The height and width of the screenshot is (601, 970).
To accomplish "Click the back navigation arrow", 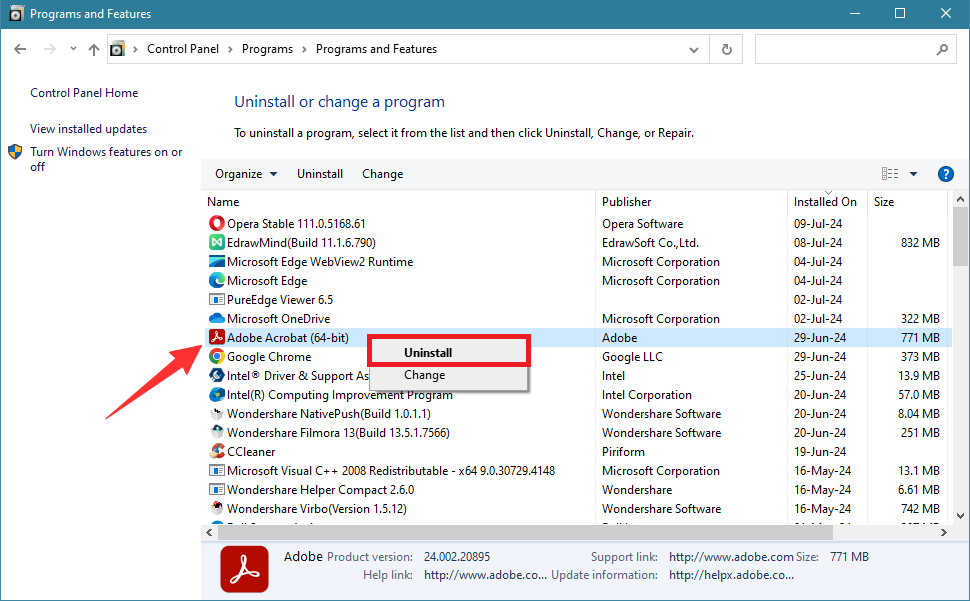I will (x=20, y=48).
